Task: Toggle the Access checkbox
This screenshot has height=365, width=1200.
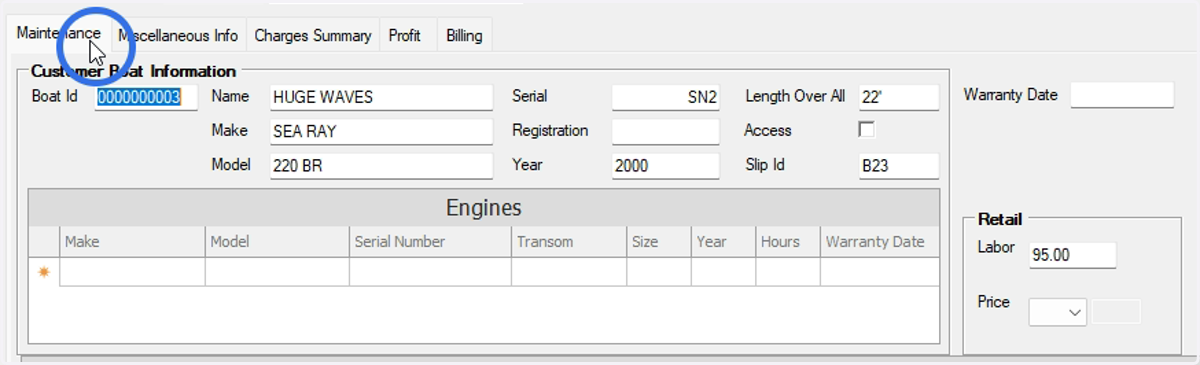Action: (867, 130)
